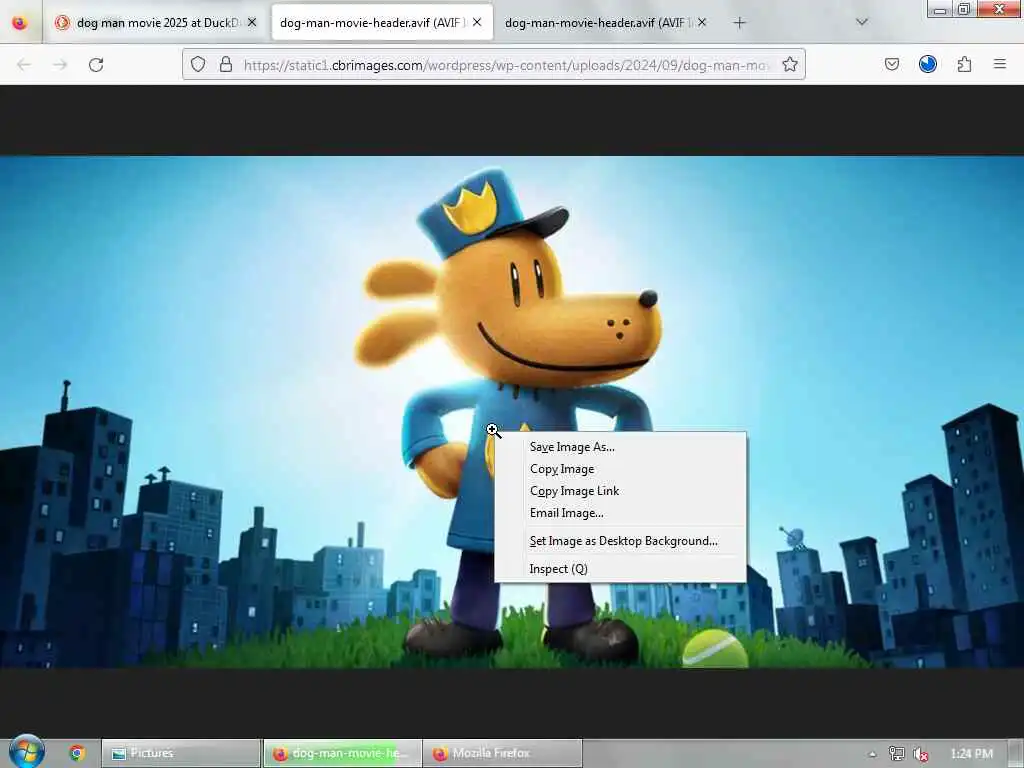Open the Firefox application menu
The height and width of the screenshot is (768, 1024).
[x=1000, y=64]
